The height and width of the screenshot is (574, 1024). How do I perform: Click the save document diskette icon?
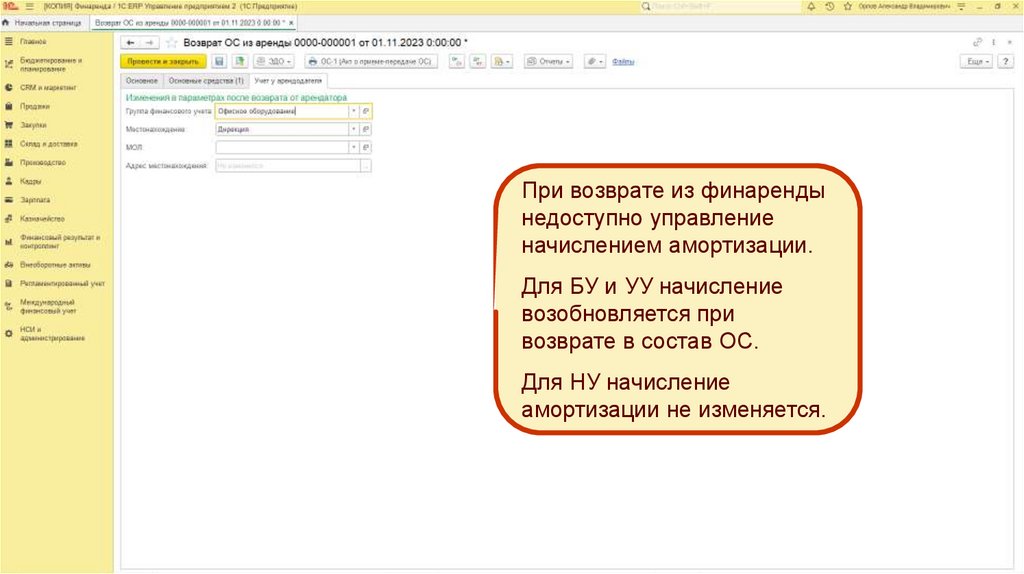point(219,62)
